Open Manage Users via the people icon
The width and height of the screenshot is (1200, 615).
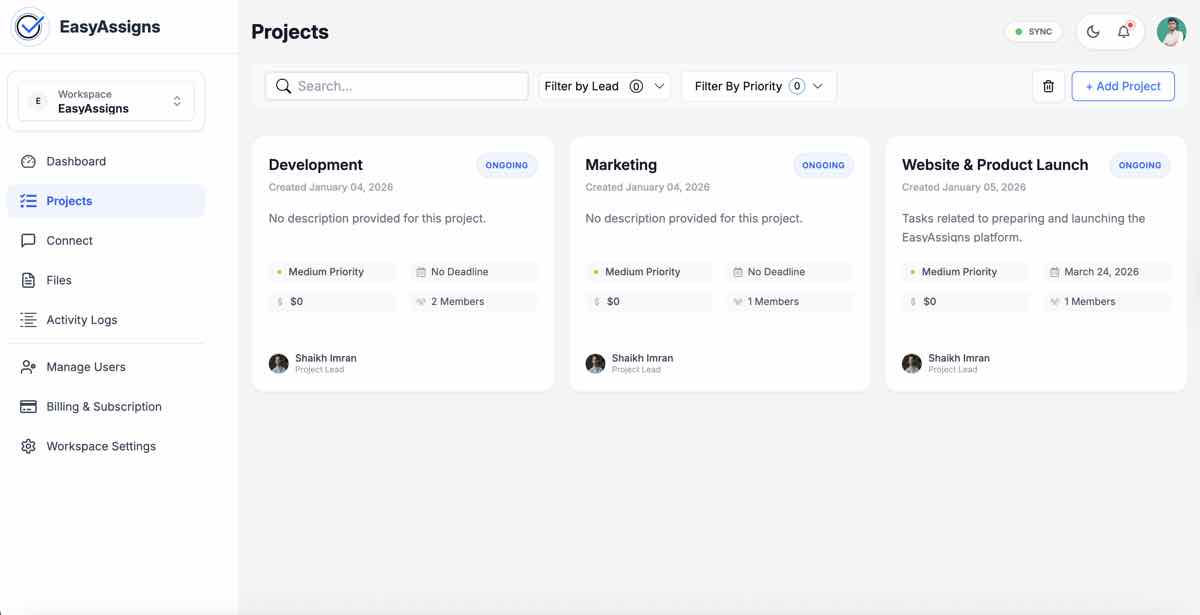pyautogui.click(x=29, y=367)
